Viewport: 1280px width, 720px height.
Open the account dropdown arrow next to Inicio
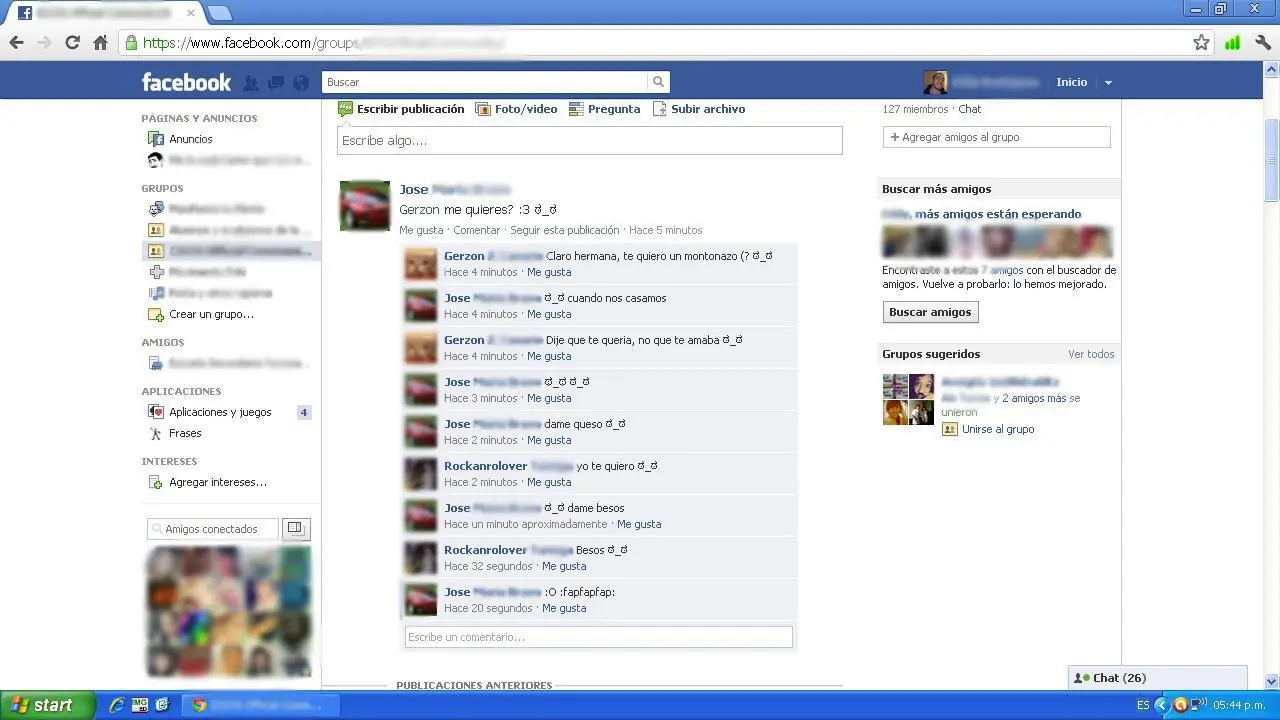(x=1108, y=82)
